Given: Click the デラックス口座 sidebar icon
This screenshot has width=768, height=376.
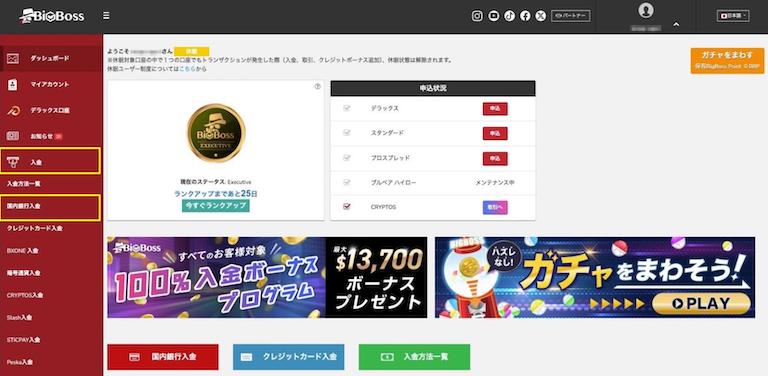Looking at the screenshot, I should pyautogui.click(x=13, y=111).
